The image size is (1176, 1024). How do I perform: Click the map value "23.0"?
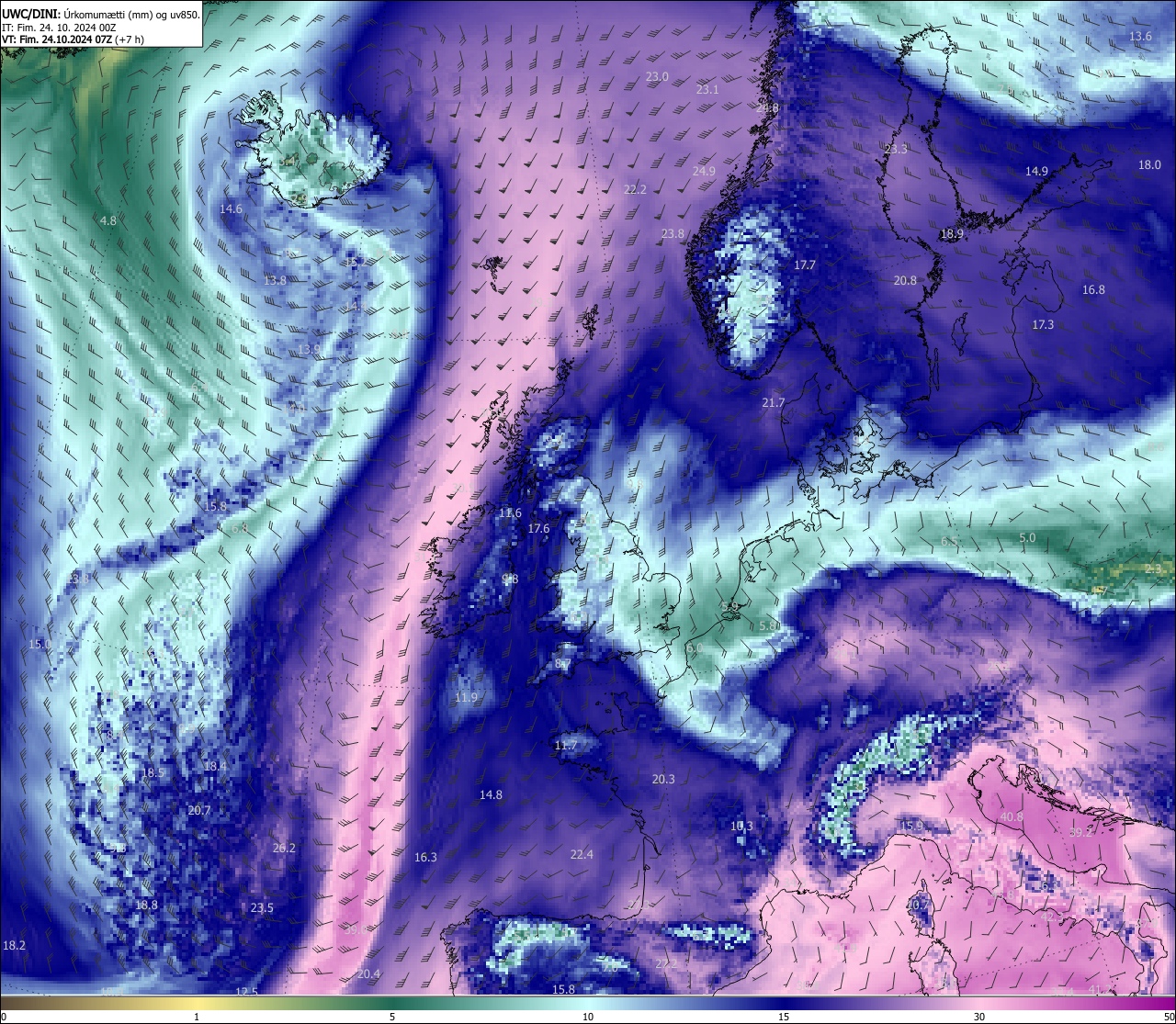[657, 77]
